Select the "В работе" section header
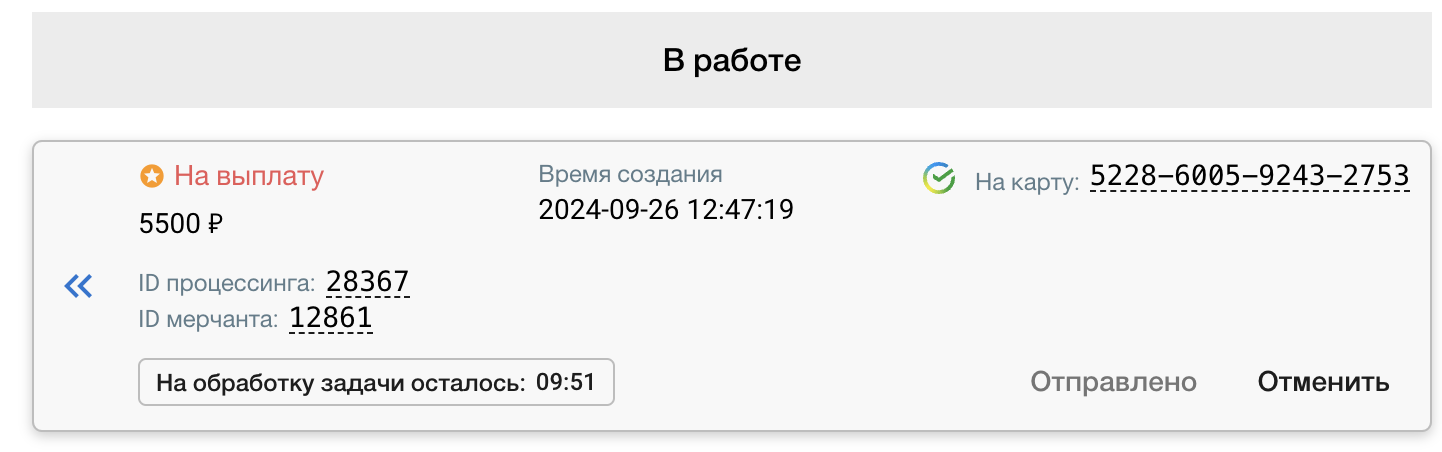 click(733, 61)
